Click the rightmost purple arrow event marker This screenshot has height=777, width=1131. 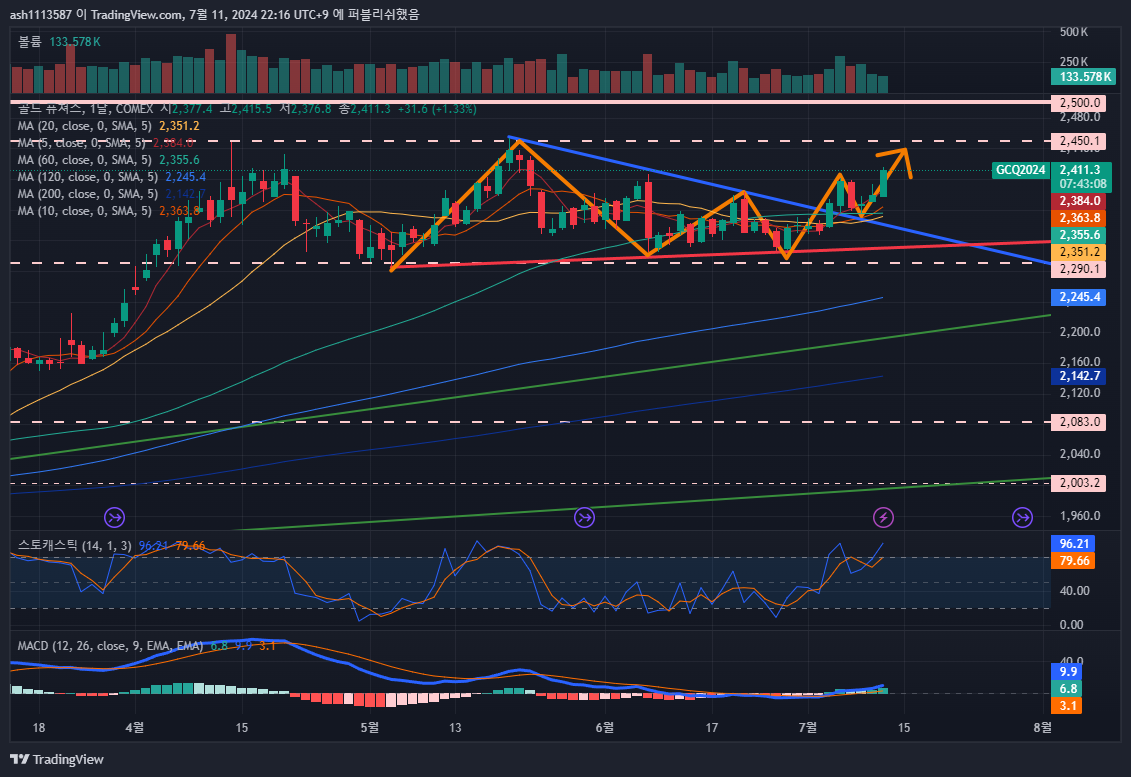[1021, 517]
